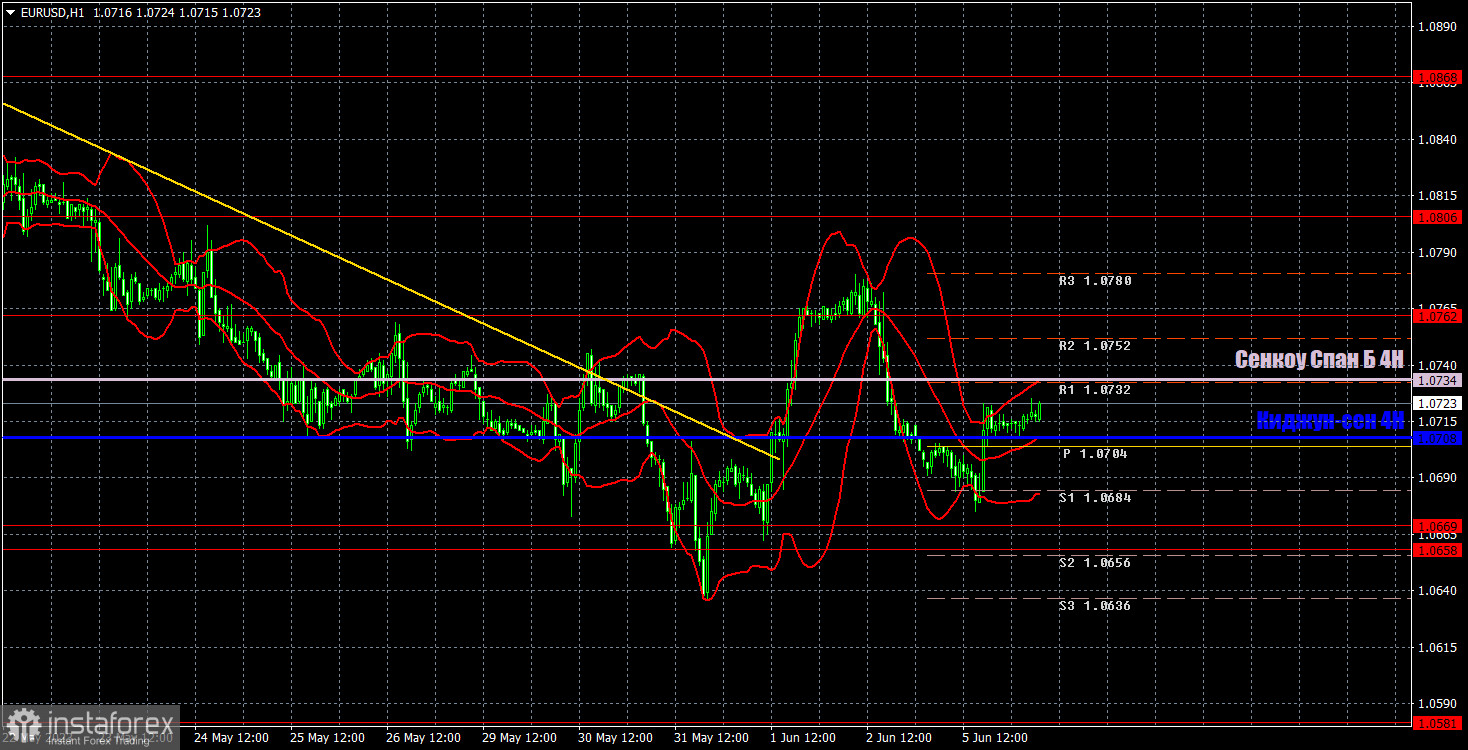The width and height of the screenshot is (1468, 750).
Task: Select the Киджун-сен 4Н label
Action: (x=1330, y=421)
